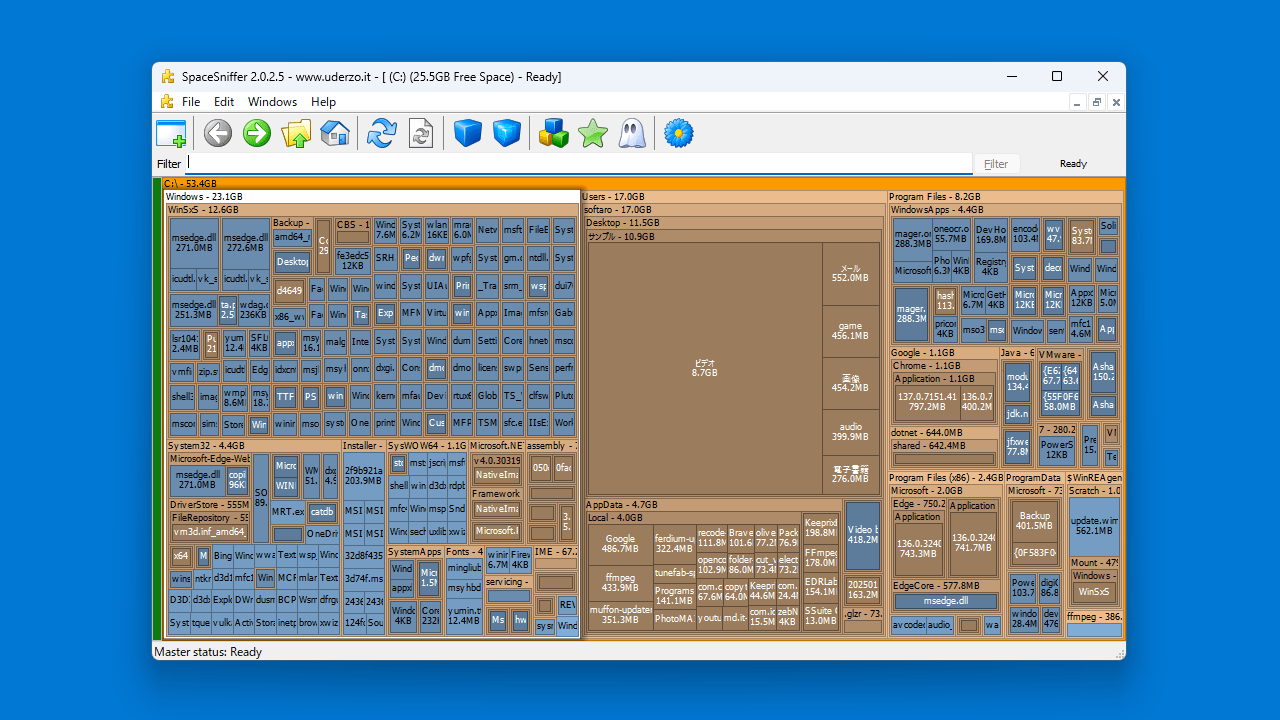Show more detail with the second blue cube
1280x720 pixels.
(x=507, y=133)
